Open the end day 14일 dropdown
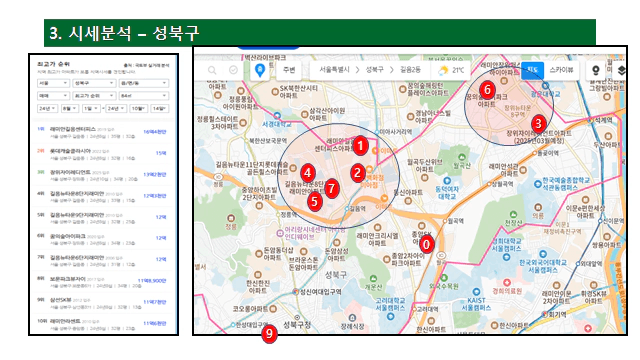The height and width of the screenshot is (360, 640). pyautogui.click(x=159, y=109)
